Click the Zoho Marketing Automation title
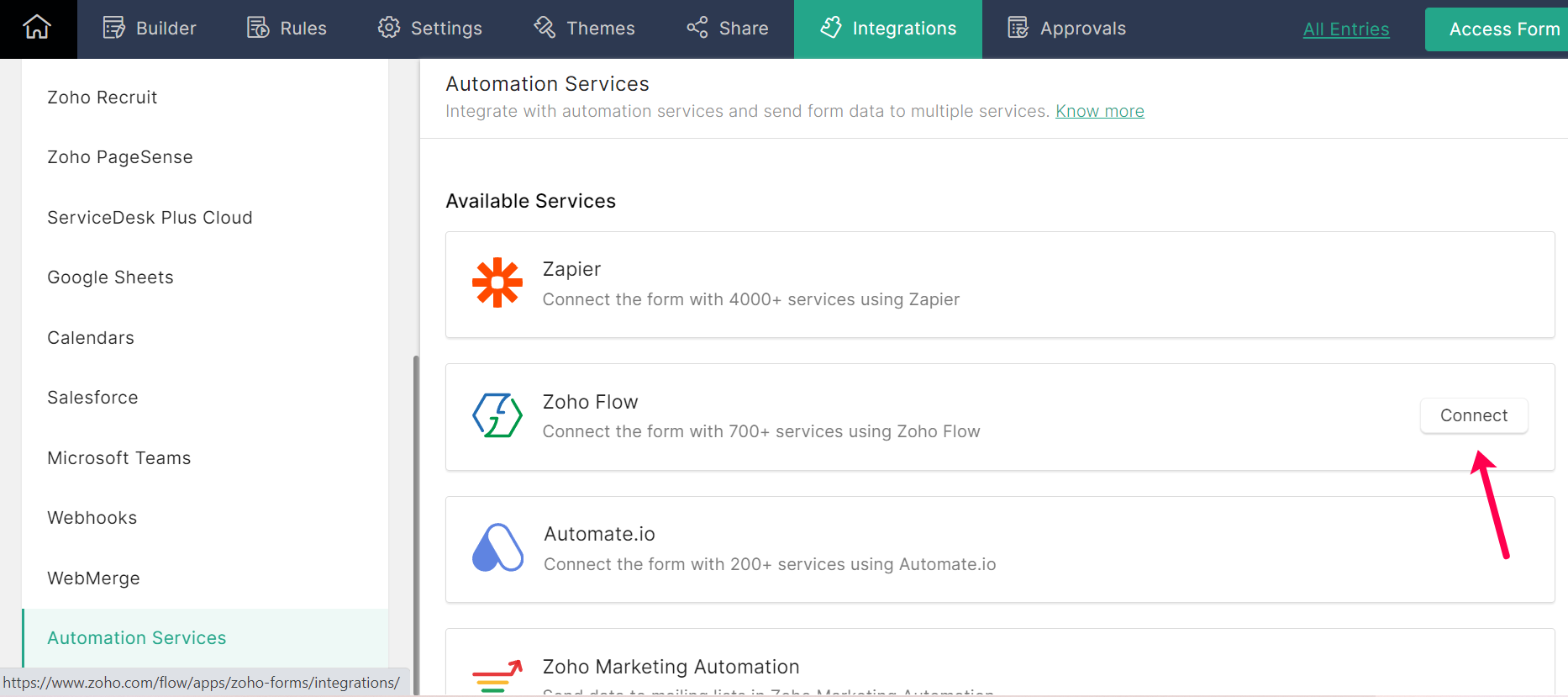Viewport: 1568px width, 697px height. tap(671, 667)
